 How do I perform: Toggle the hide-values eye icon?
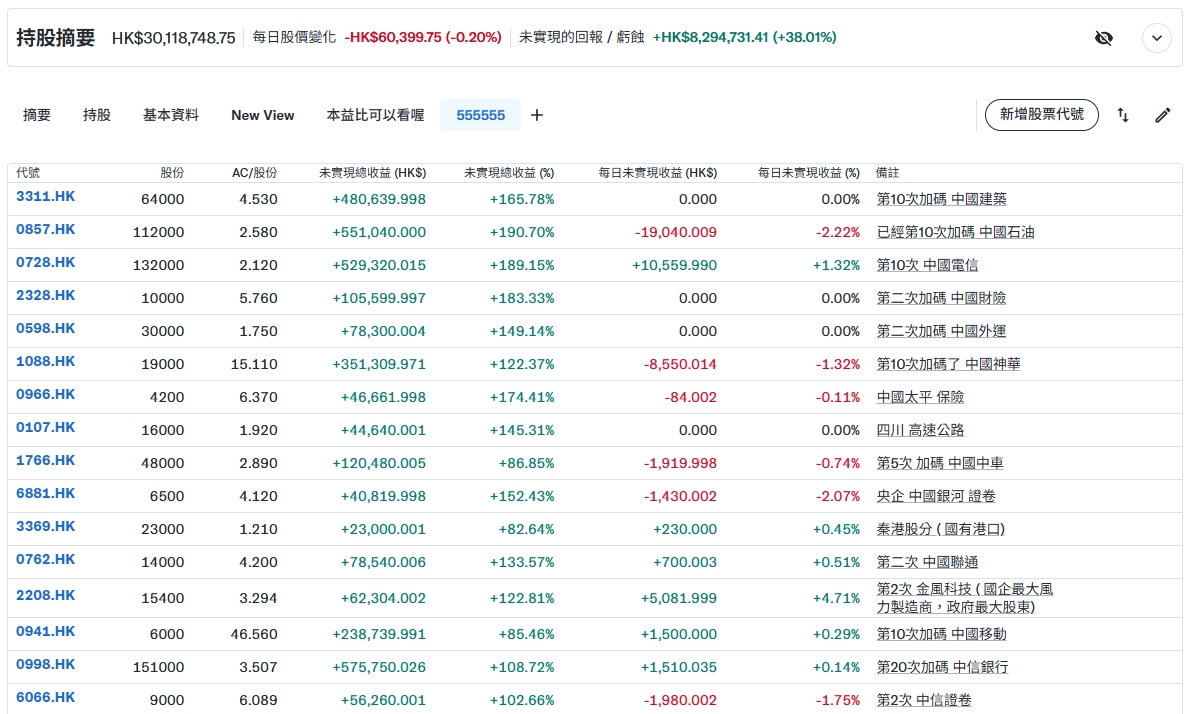click(1104, 38)
